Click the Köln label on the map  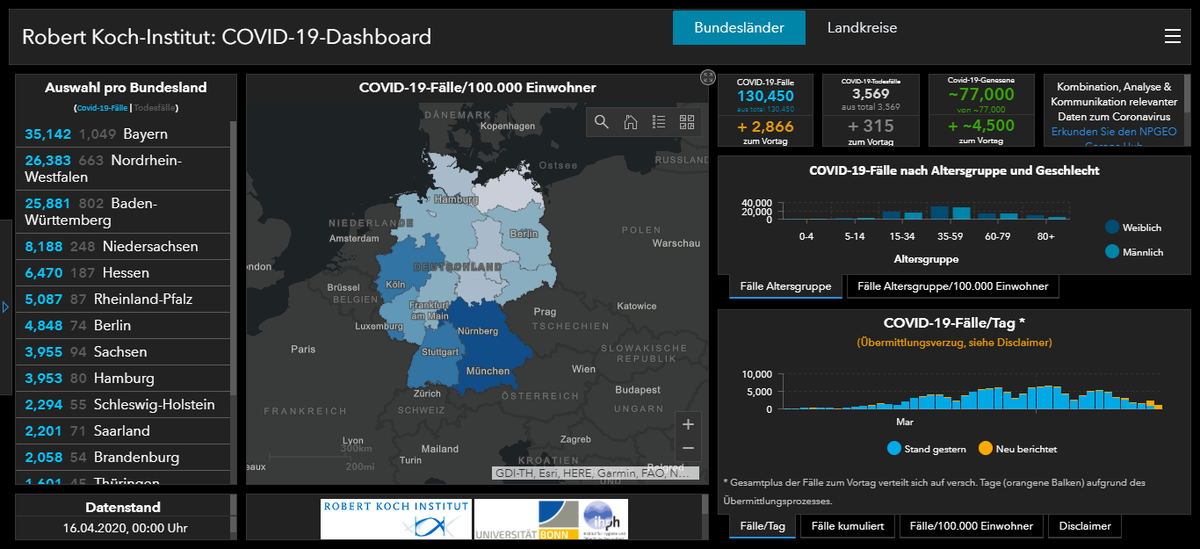coord(396,285)
